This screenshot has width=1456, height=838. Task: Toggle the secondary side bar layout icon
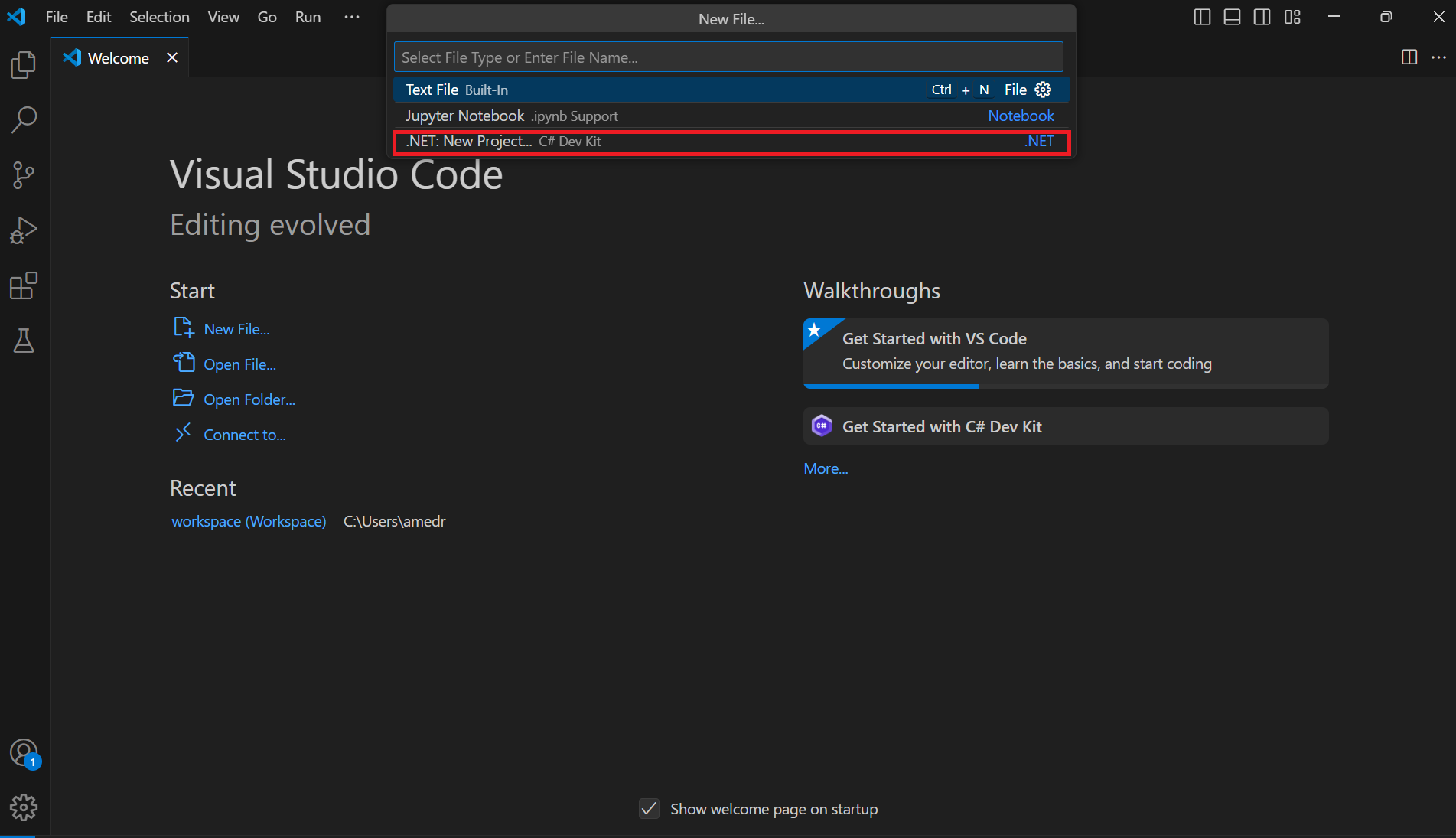click(1262, 17)
